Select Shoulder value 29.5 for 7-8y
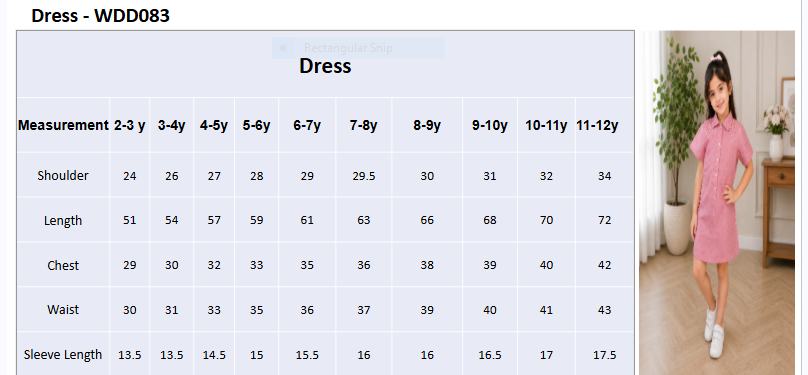This screenshot has width=808, height=375. (364, 176)
